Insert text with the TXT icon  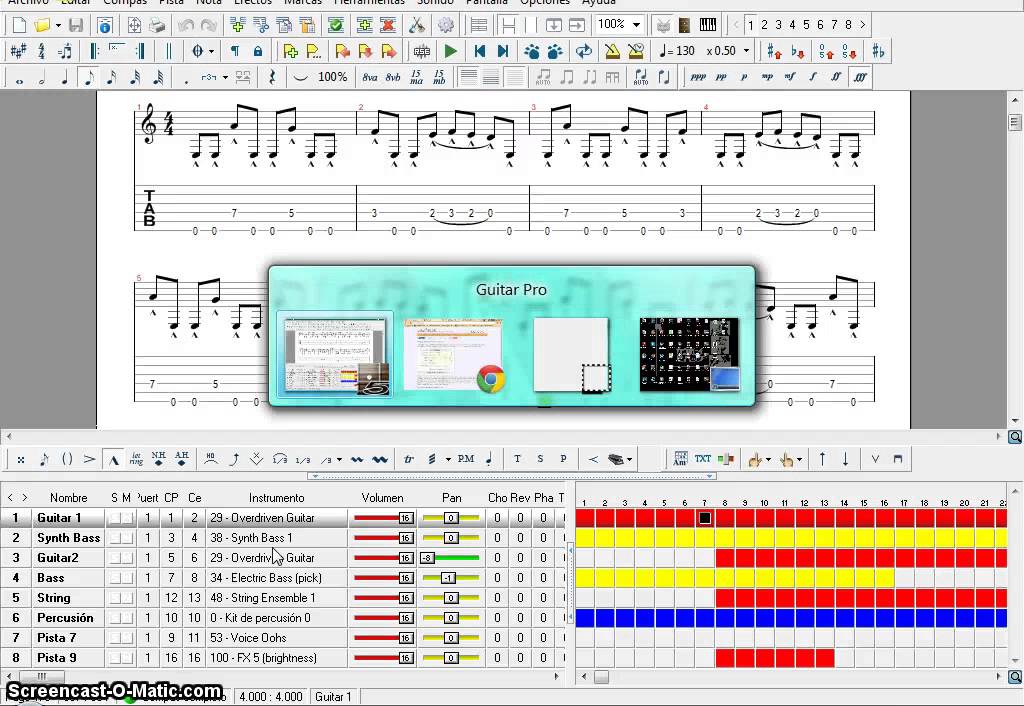pyautogui.click(x=703, y=459)
